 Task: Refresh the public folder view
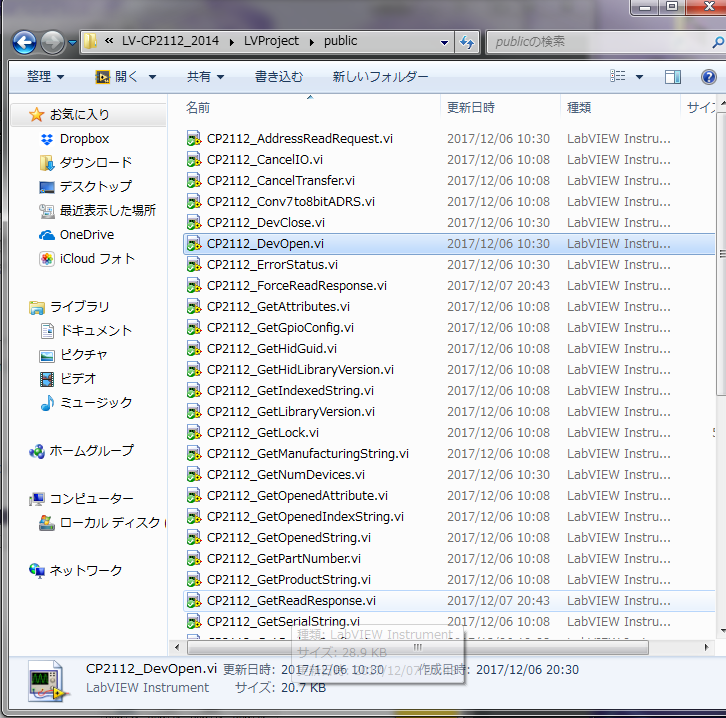(x=467, y=43)
